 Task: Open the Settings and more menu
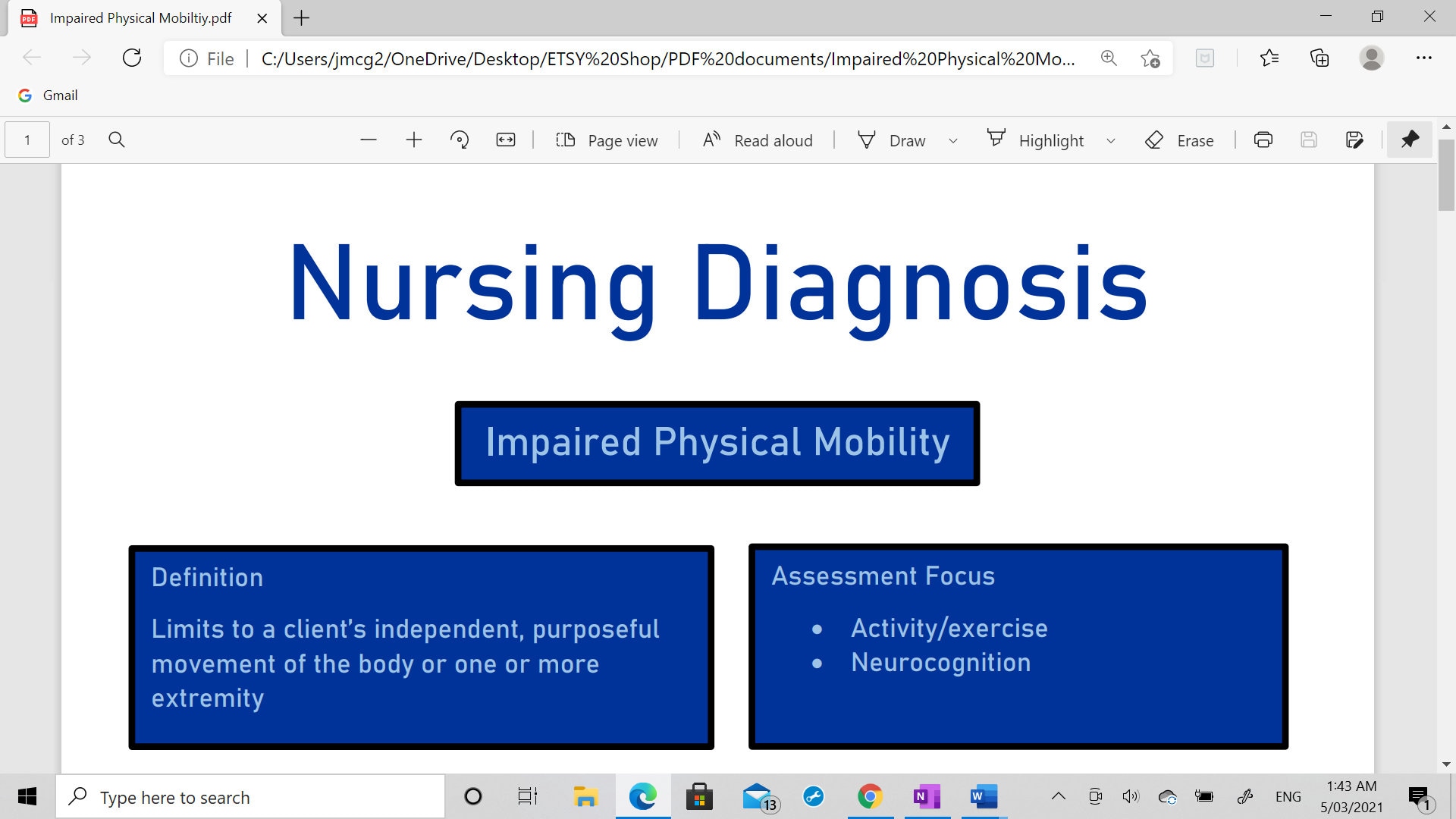coord(1425,58)
